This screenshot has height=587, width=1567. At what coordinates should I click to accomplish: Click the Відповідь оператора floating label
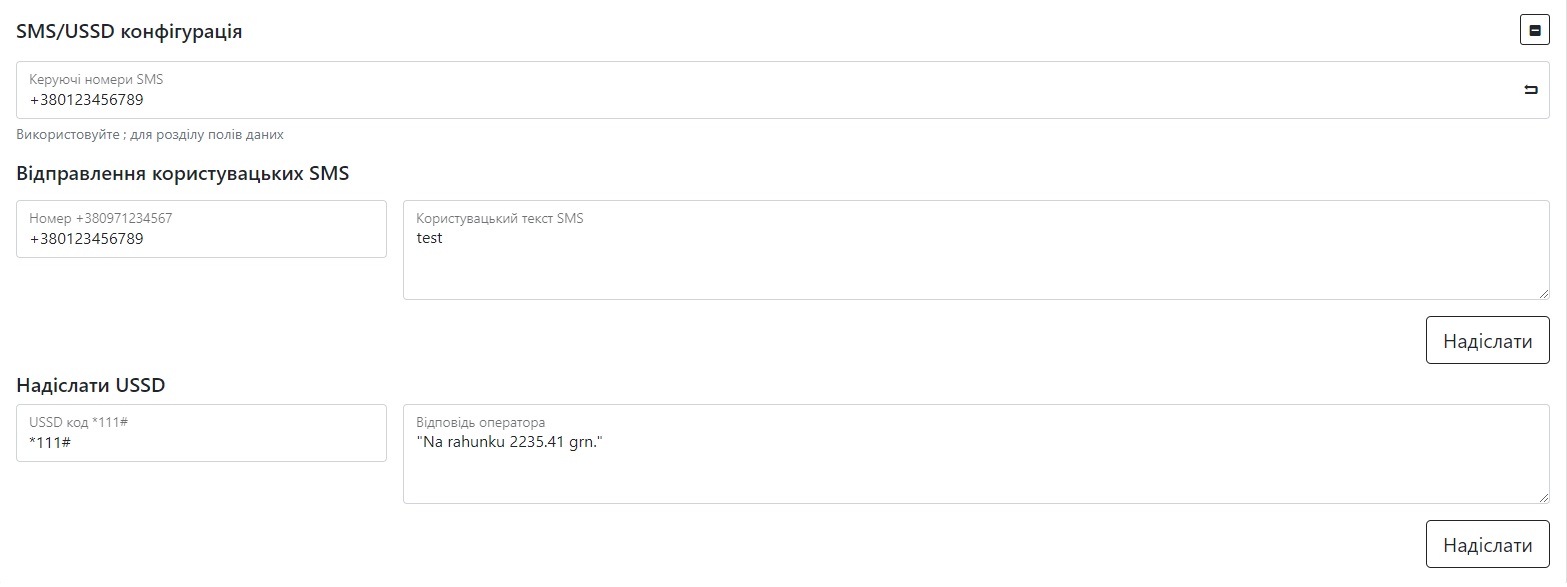[480, 422]
